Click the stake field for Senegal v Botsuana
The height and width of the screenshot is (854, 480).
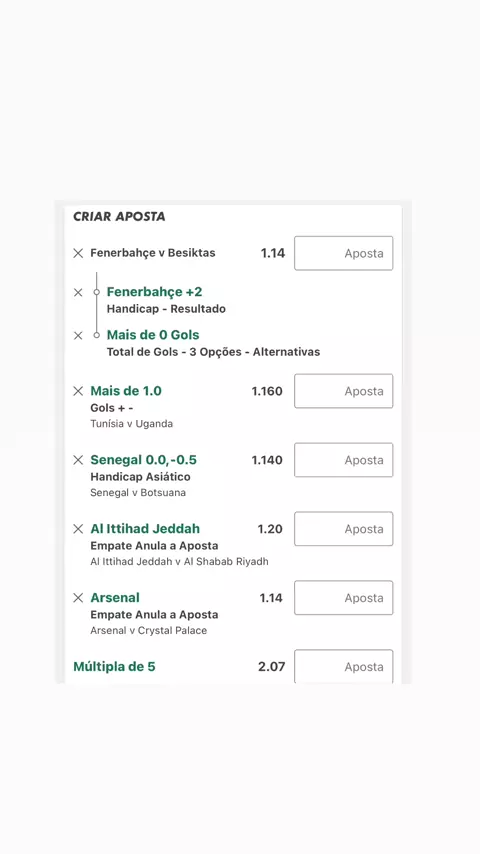pos(344,460)
